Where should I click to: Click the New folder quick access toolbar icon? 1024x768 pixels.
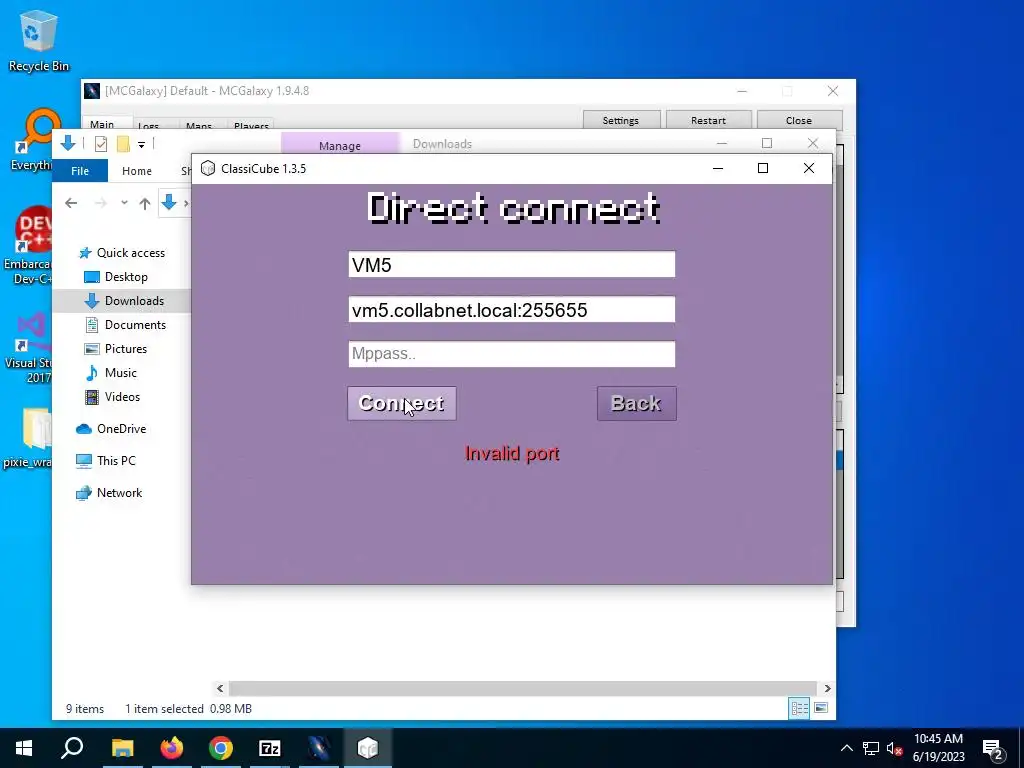point(123,144)
